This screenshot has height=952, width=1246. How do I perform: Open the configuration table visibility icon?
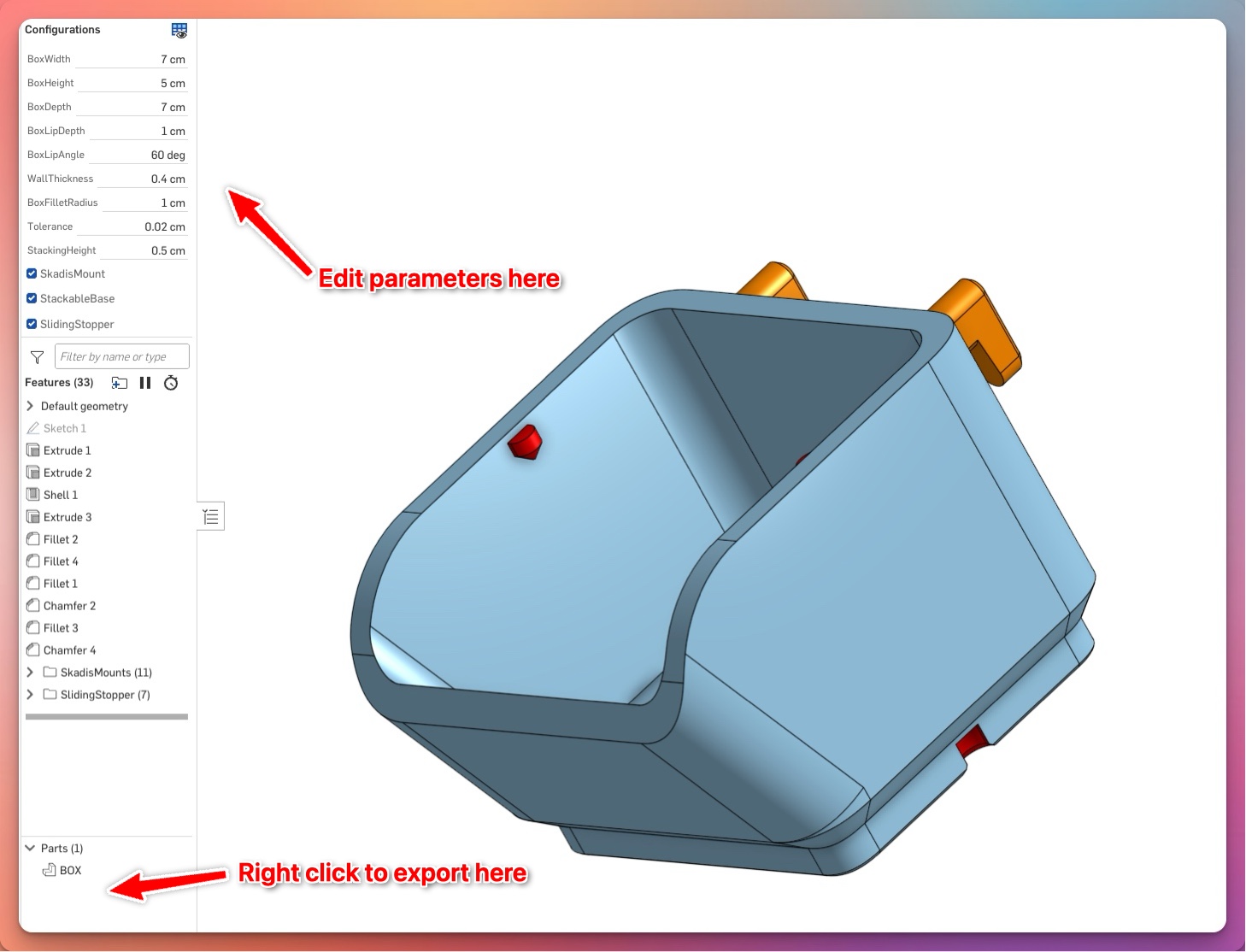[179, 31]
